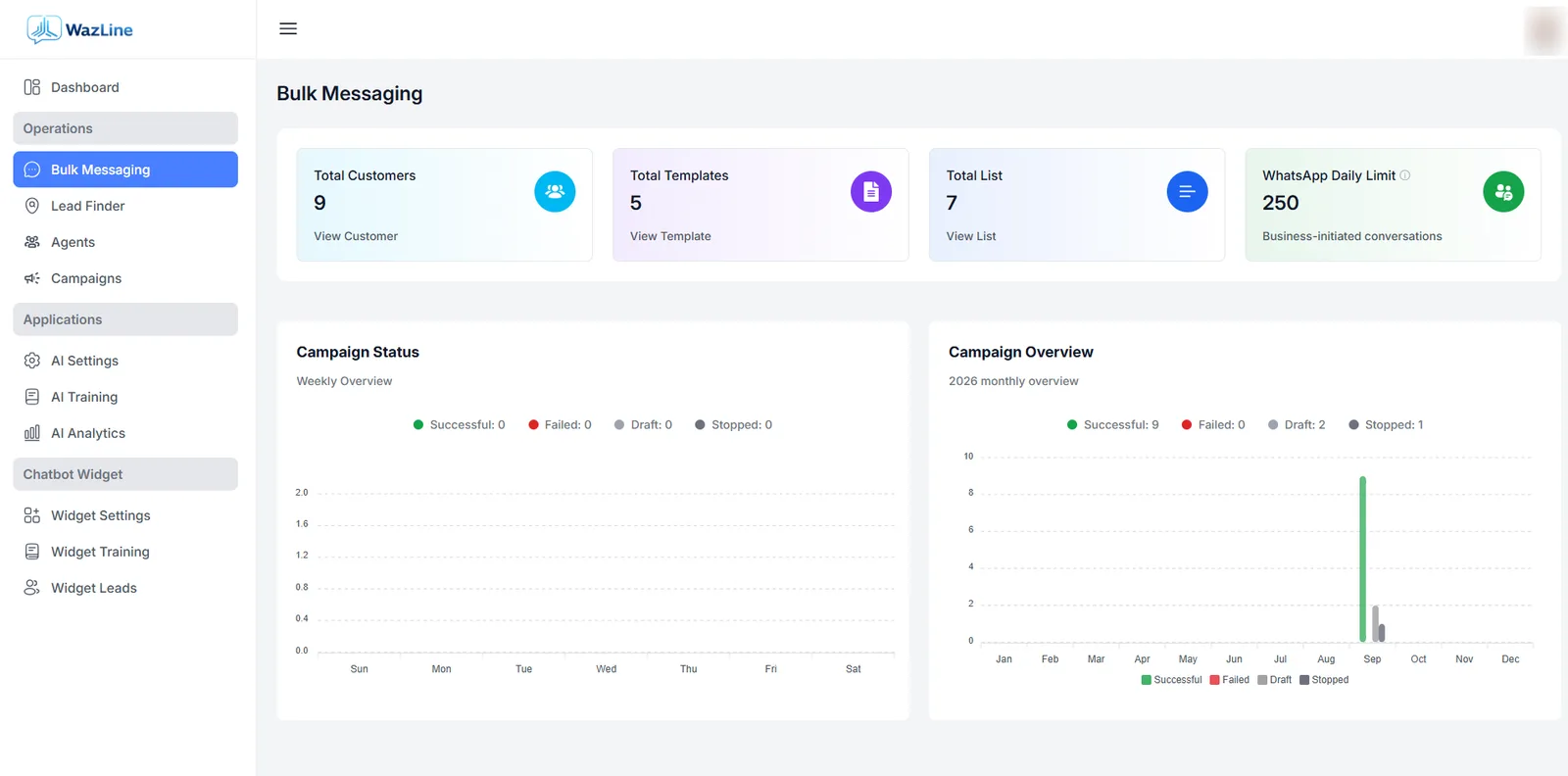Collapse the Chatbot Widget sidebar section
The width and height of the screenshot is (1568, 776).
[125, 474]
